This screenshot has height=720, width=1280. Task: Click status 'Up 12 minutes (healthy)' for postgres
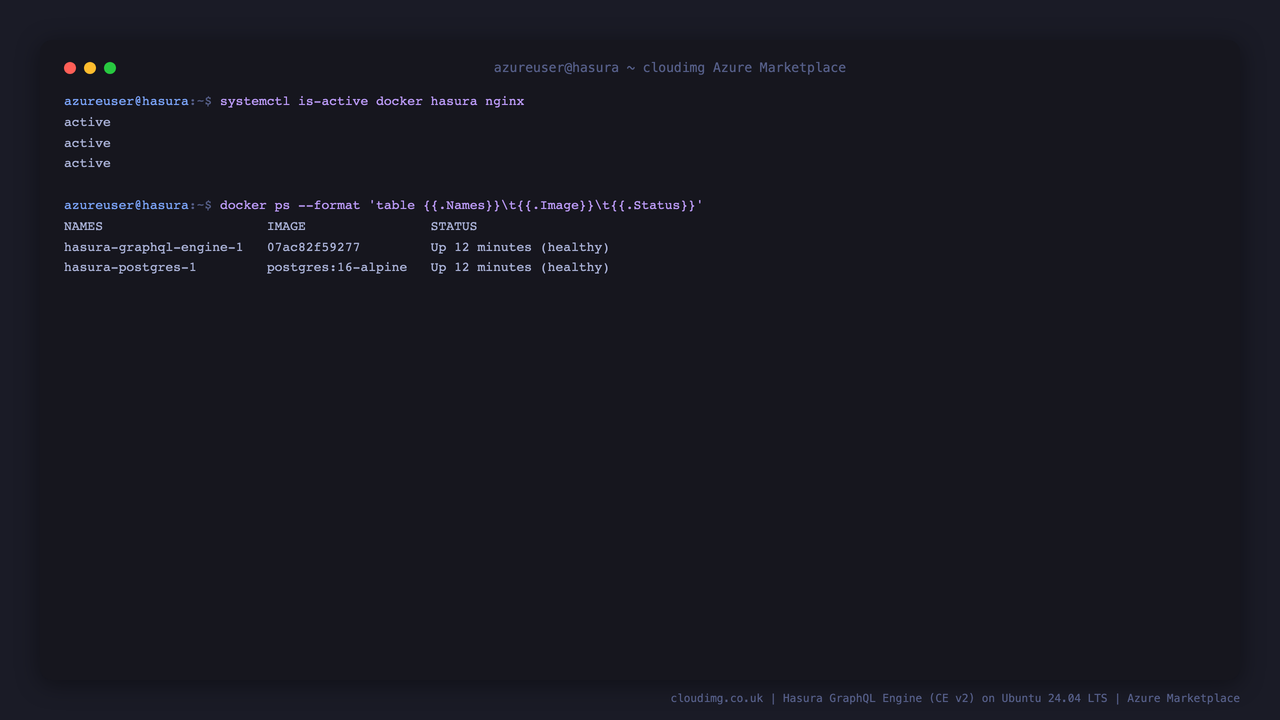(520, 267)
